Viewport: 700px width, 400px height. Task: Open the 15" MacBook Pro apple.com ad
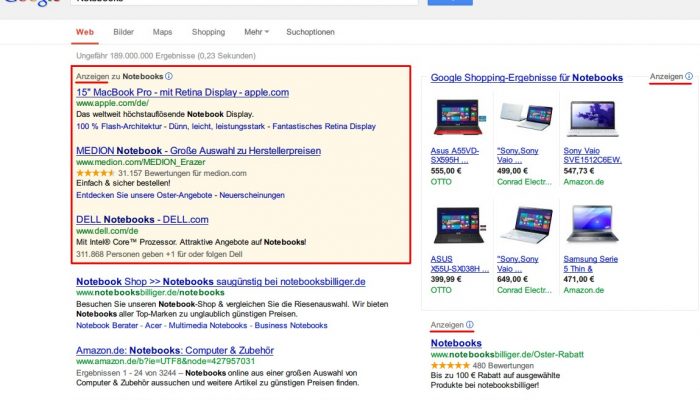pyautogui.click(x=183, y=92)
